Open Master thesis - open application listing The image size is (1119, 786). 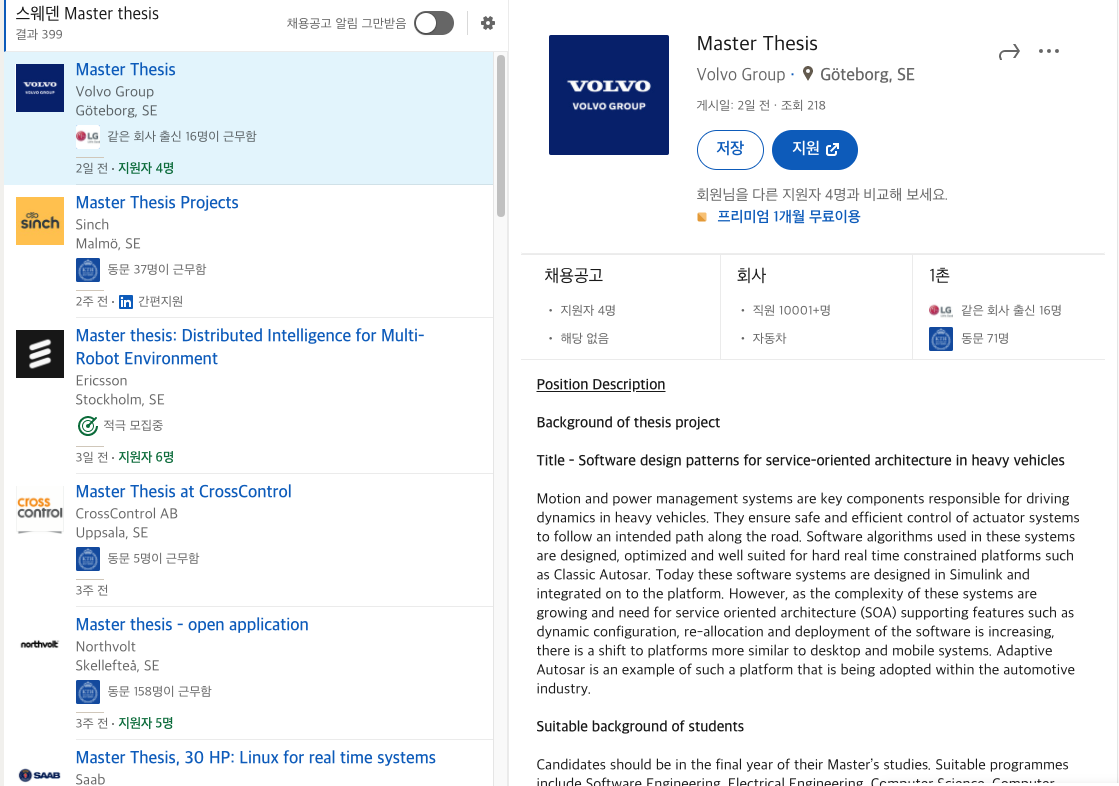[x=192, y=624]
